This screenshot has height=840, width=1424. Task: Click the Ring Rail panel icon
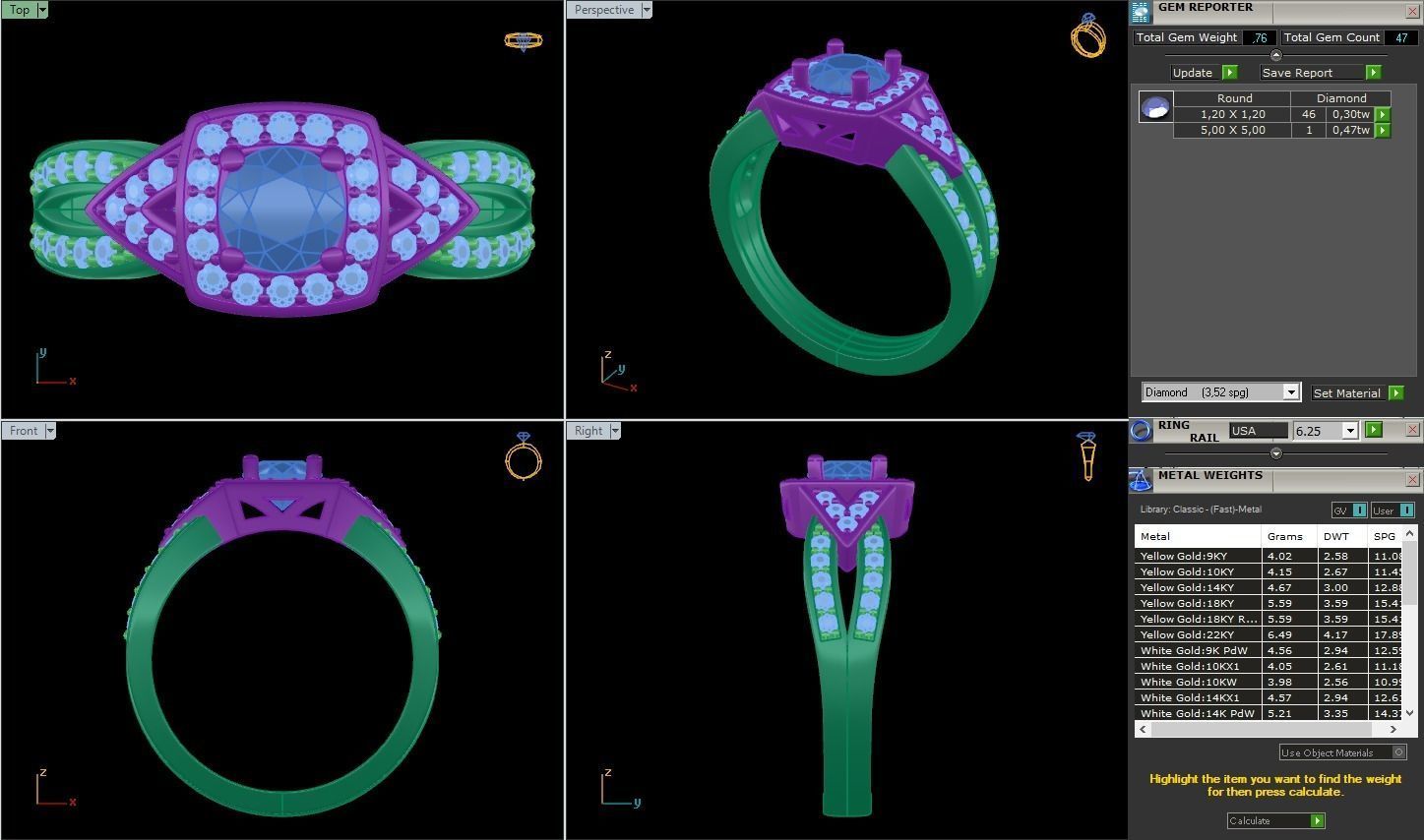click(1141, 430)
